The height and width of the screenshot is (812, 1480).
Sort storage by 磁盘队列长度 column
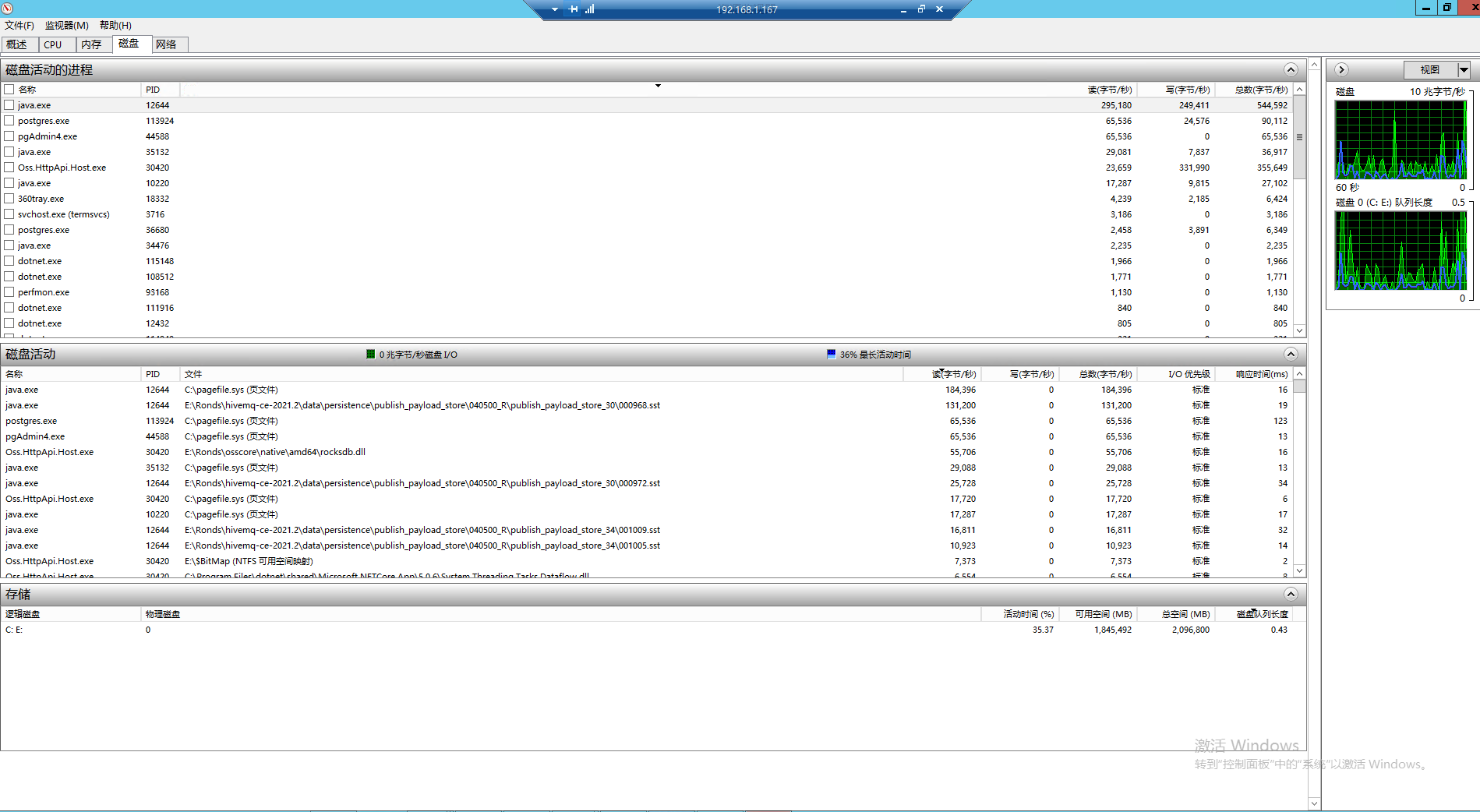click(x=1254, y=614)
